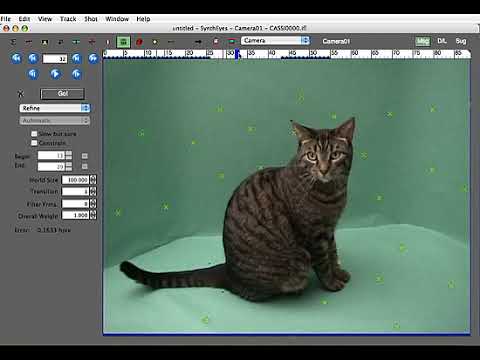480x360 pixels.
Task: Click the red ball toolbar icon
Action: pos(139,42)
